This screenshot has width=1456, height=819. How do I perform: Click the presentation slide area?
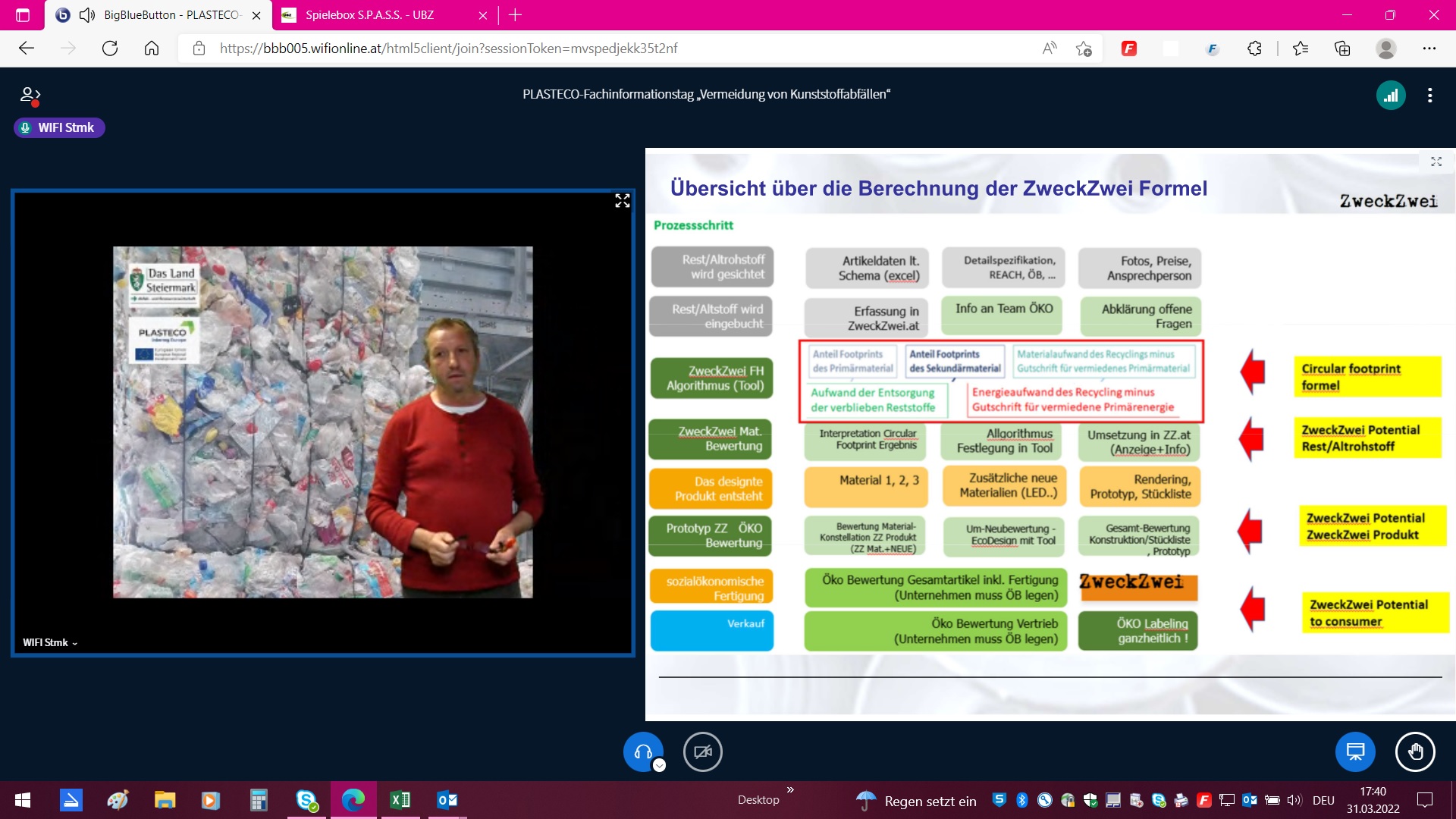[x=1050, y=434]
